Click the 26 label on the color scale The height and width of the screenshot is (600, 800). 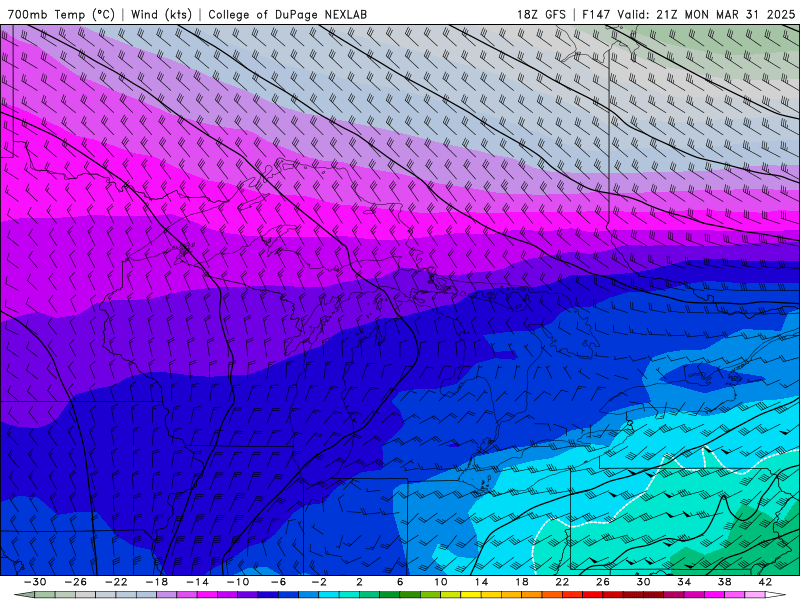click(603, 582)
